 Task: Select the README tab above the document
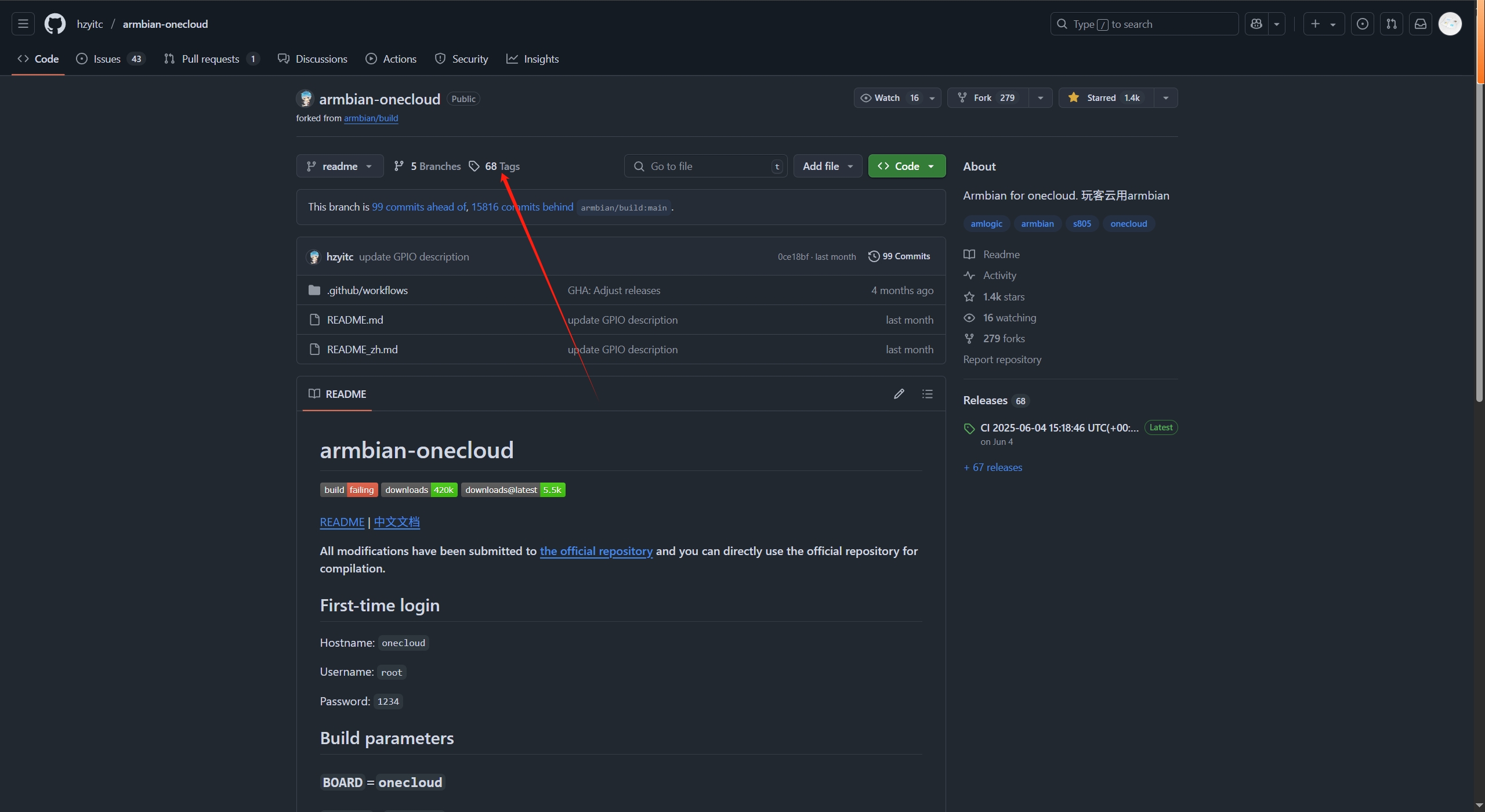337,394
